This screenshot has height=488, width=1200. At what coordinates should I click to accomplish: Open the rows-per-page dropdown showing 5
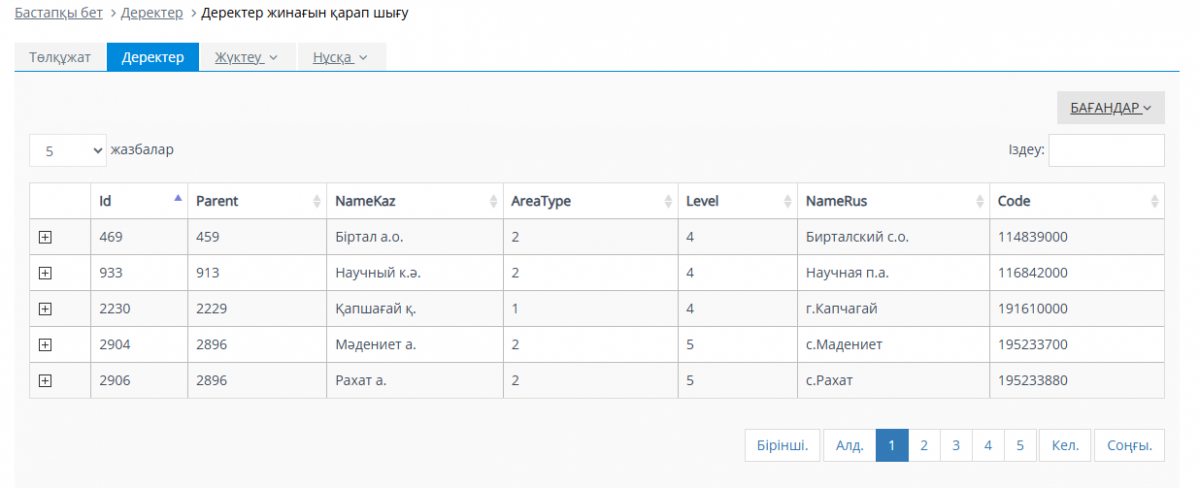coord(68,150)
